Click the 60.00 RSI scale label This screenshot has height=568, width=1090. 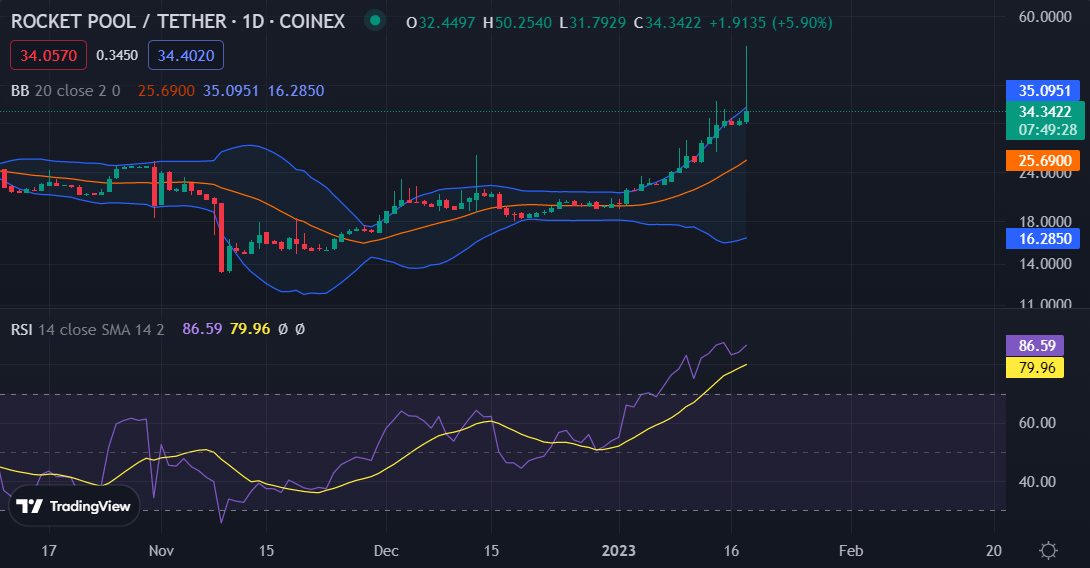[x=1037, y=423]
